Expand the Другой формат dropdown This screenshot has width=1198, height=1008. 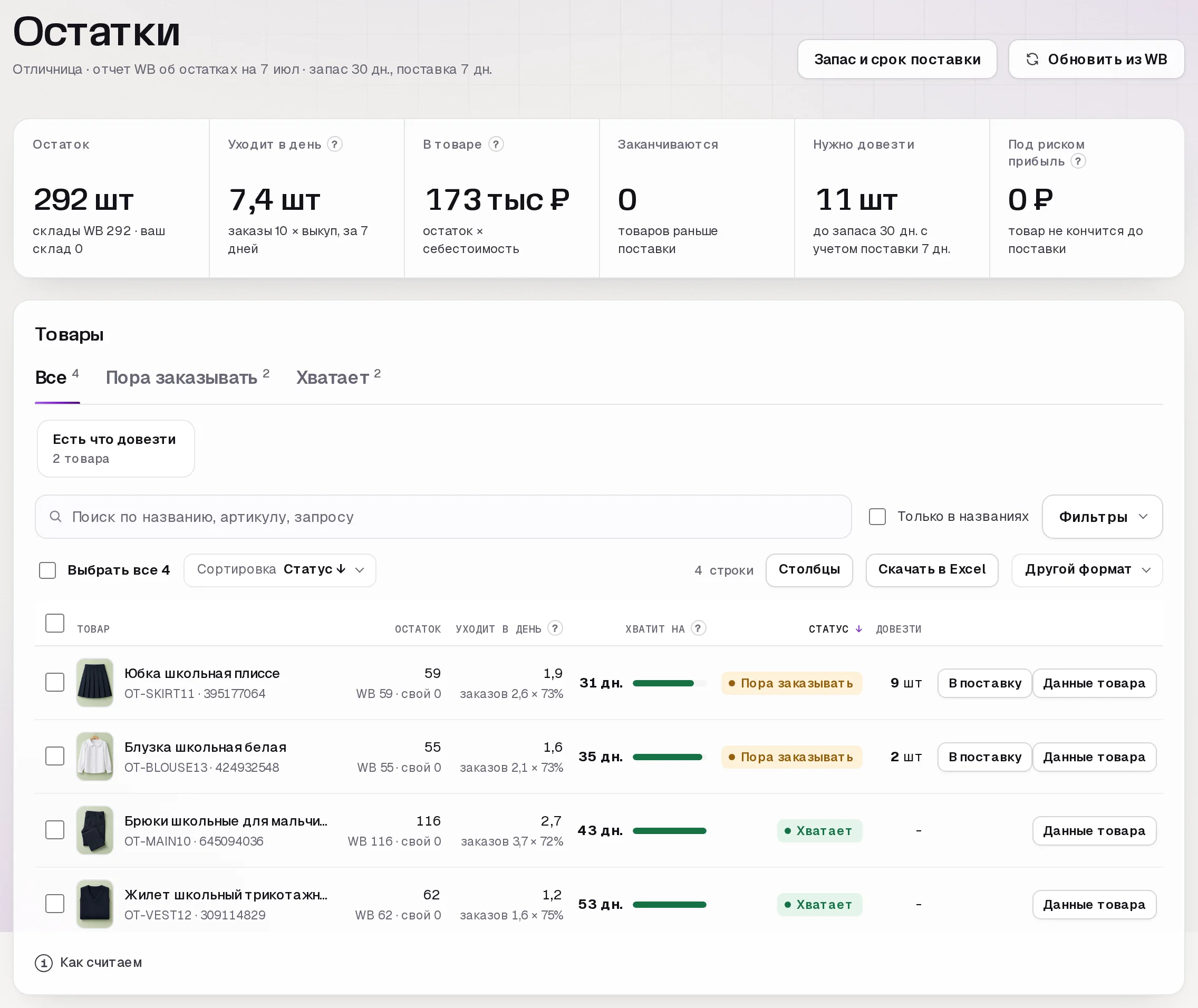click(x=1087, y=570)
